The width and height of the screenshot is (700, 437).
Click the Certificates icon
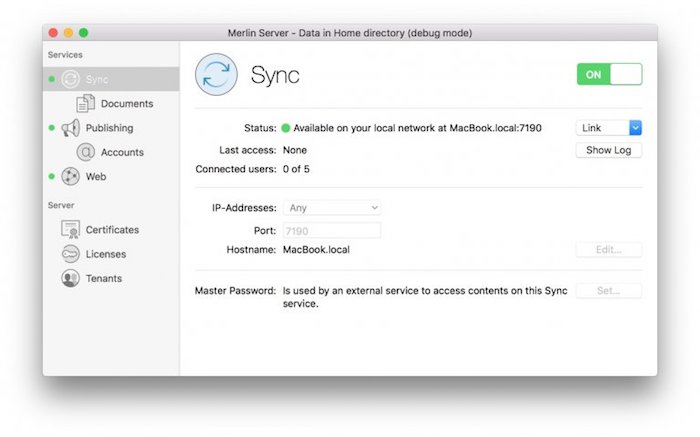(71, 229)
